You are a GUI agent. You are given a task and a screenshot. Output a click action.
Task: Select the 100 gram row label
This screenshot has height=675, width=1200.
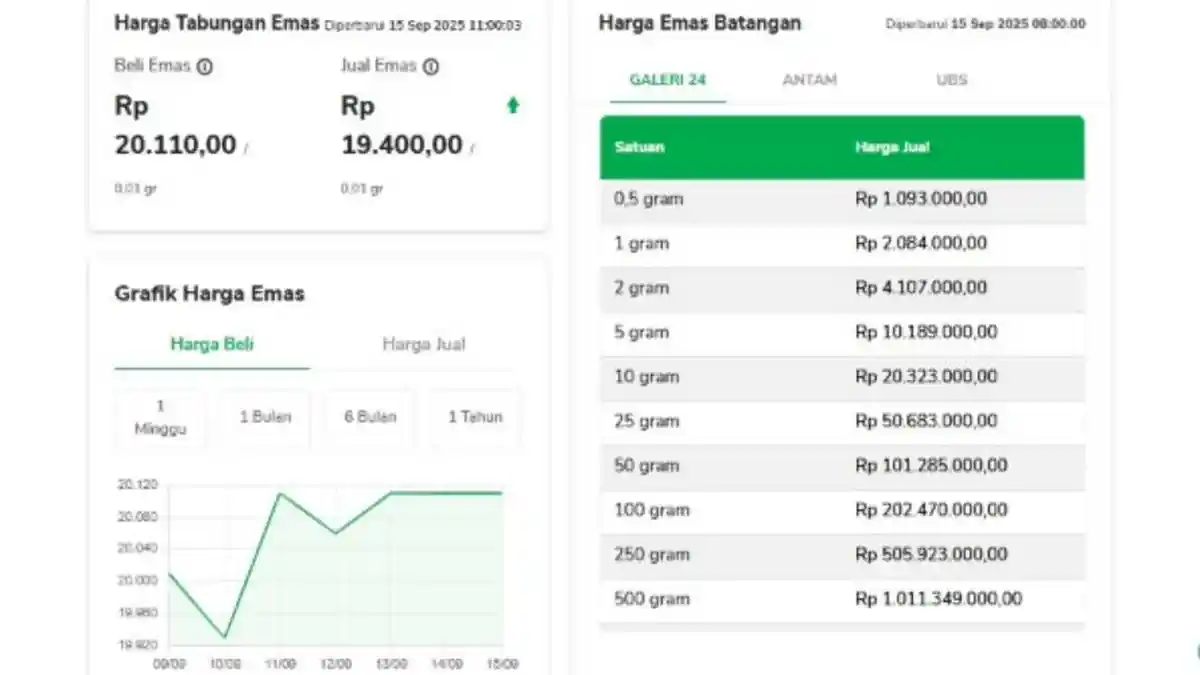652,510
